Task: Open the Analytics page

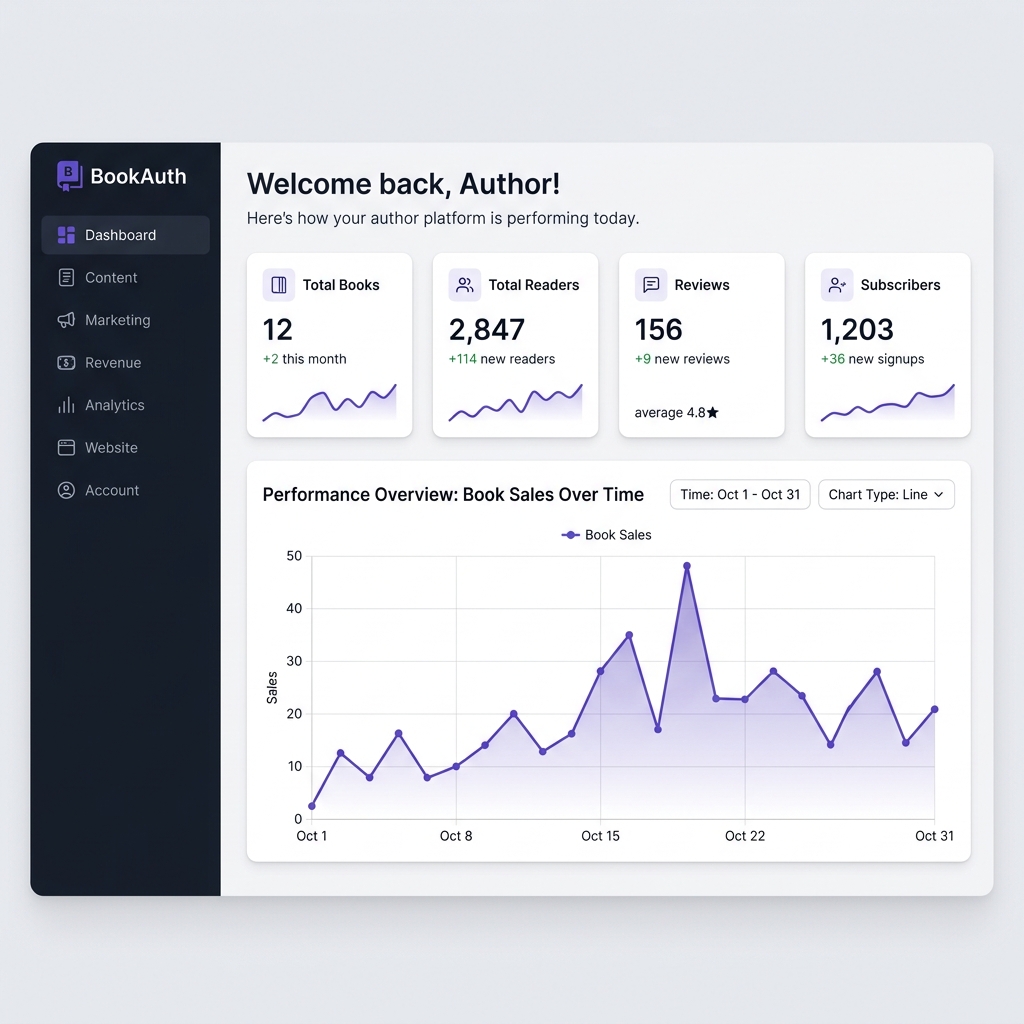Action: click(125, 405)
